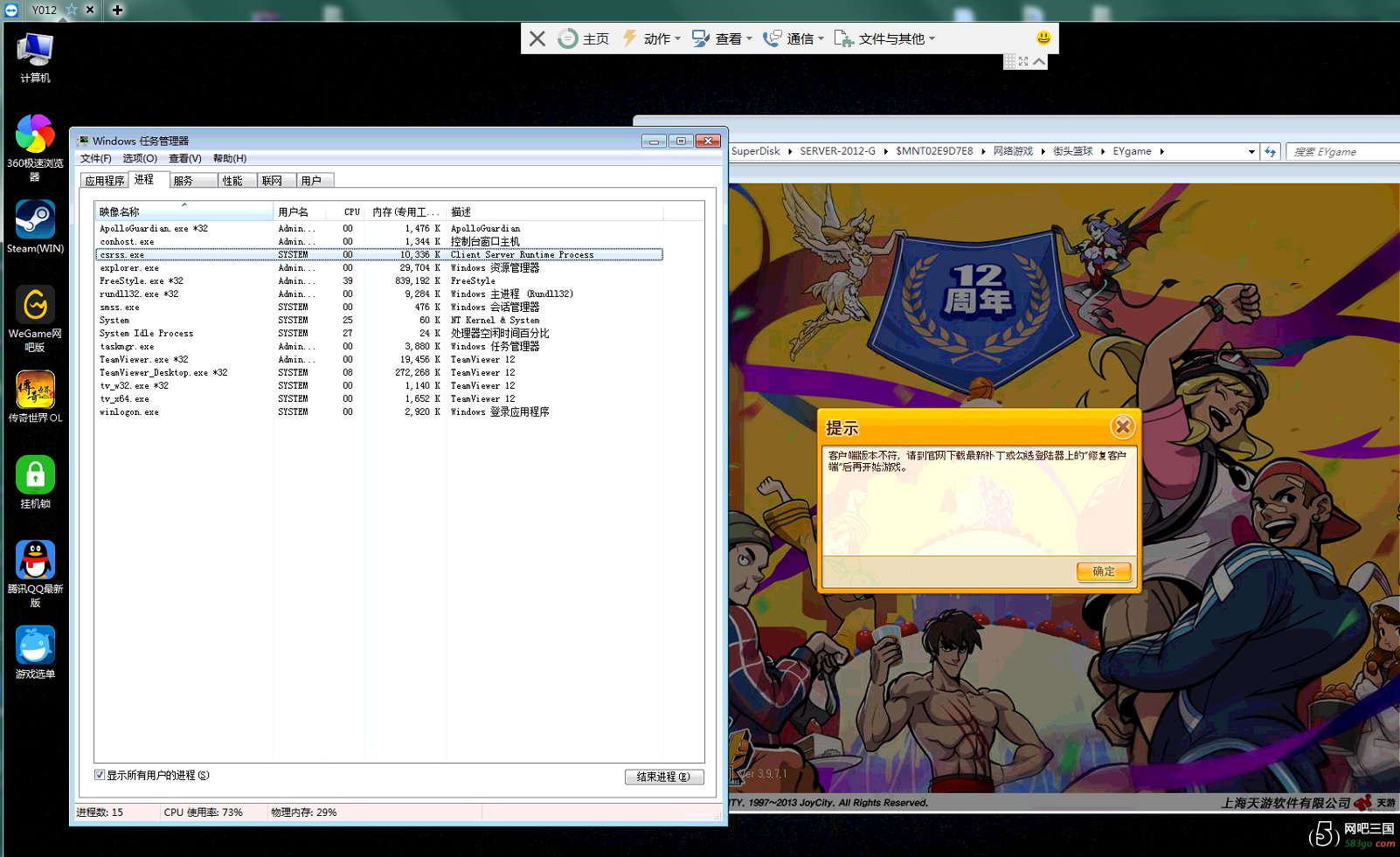The image size is (1400, 857).
Task: Launch 腾讯QQ最新版 desktop icon
Action: 35,573
